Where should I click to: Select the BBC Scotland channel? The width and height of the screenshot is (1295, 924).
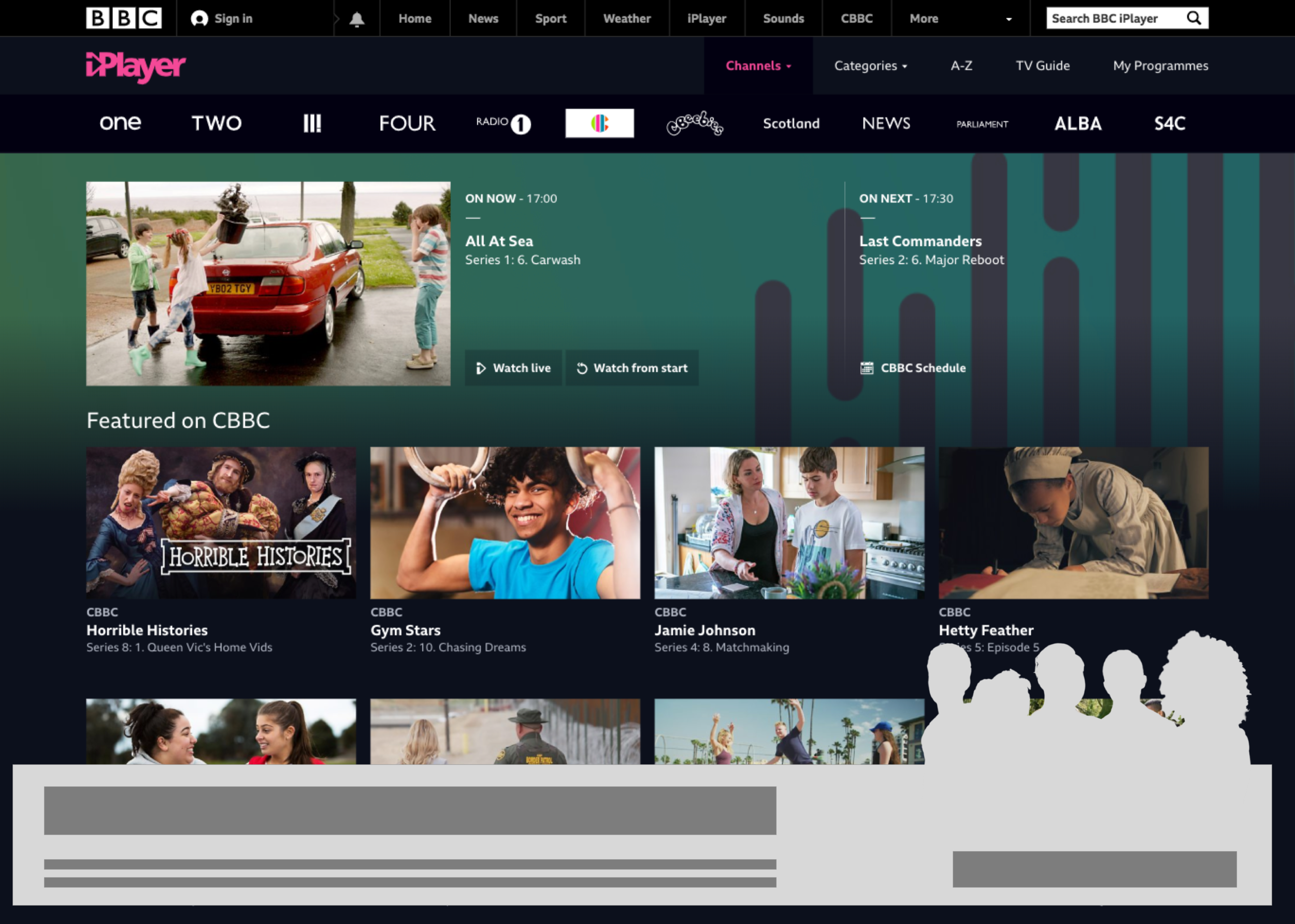(791, 123)
